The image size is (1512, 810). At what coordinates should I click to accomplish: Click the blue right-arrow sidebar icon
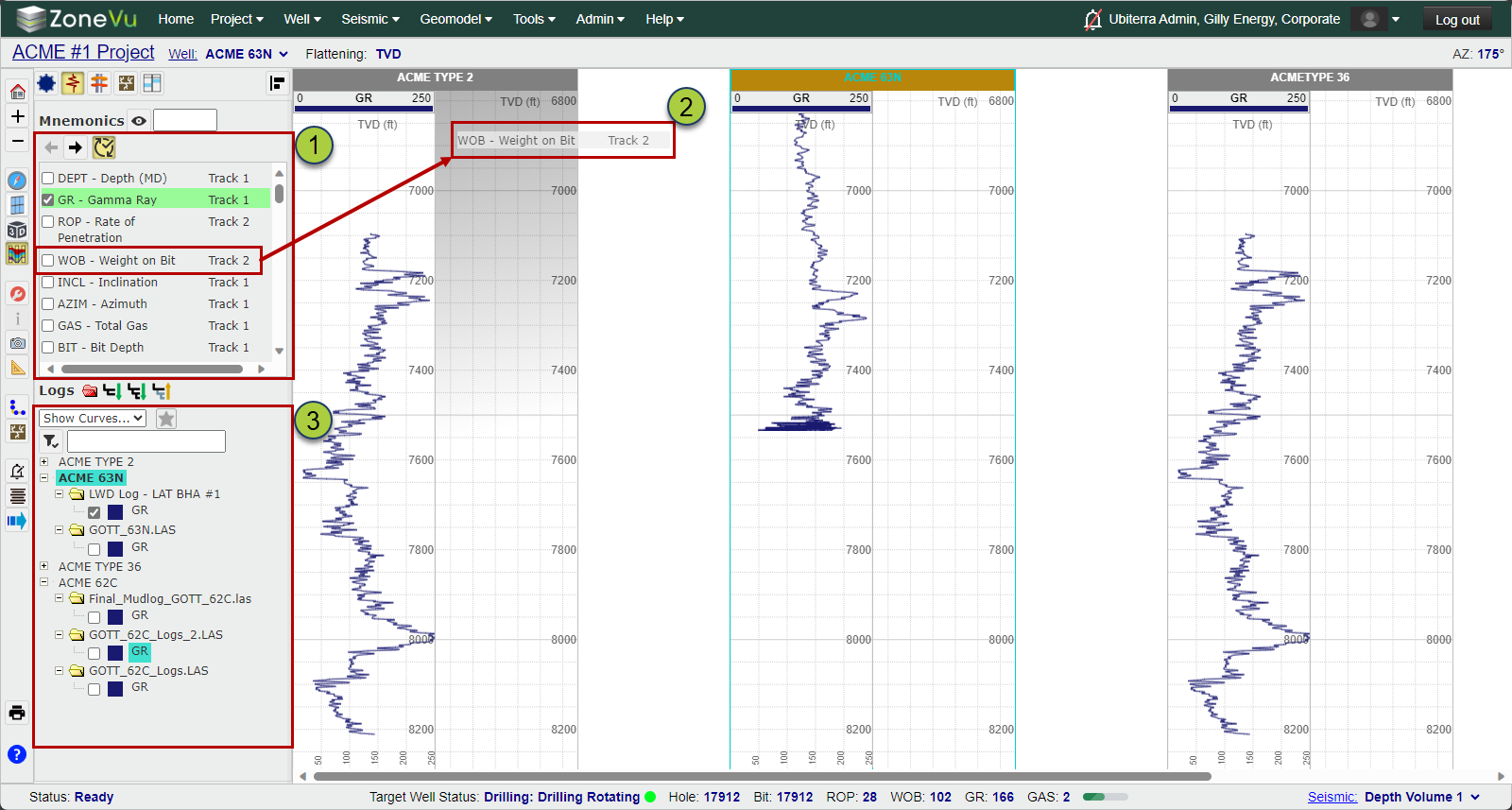tap(17, 521)
